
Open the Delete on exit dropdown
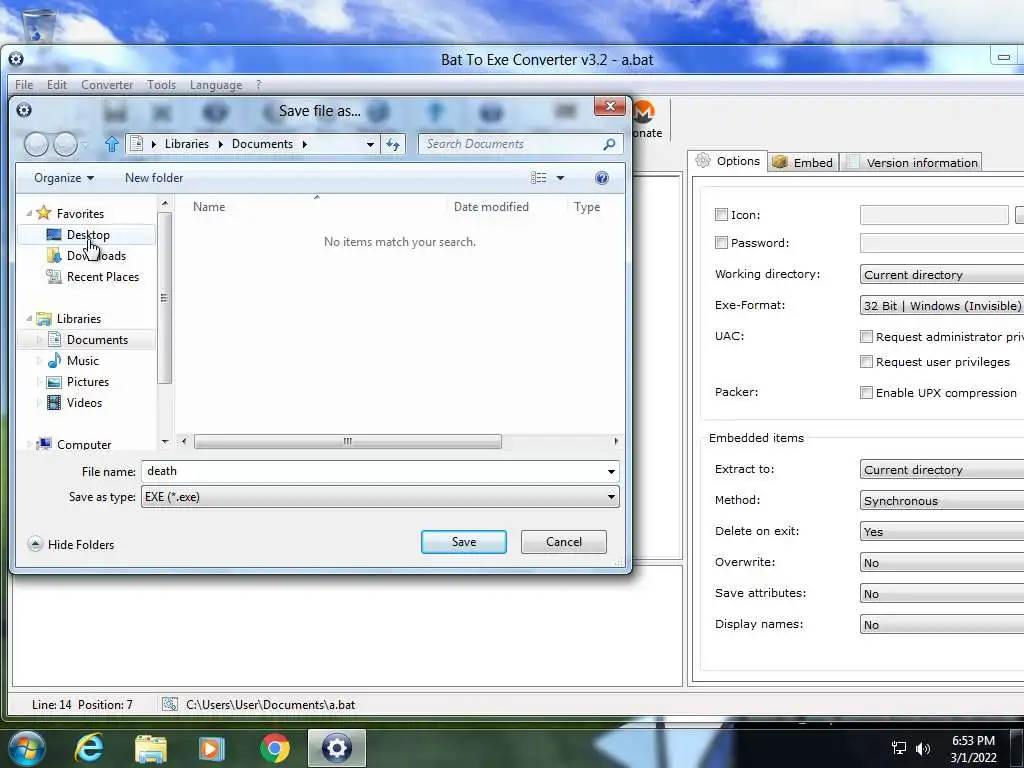tap(942, 532)
